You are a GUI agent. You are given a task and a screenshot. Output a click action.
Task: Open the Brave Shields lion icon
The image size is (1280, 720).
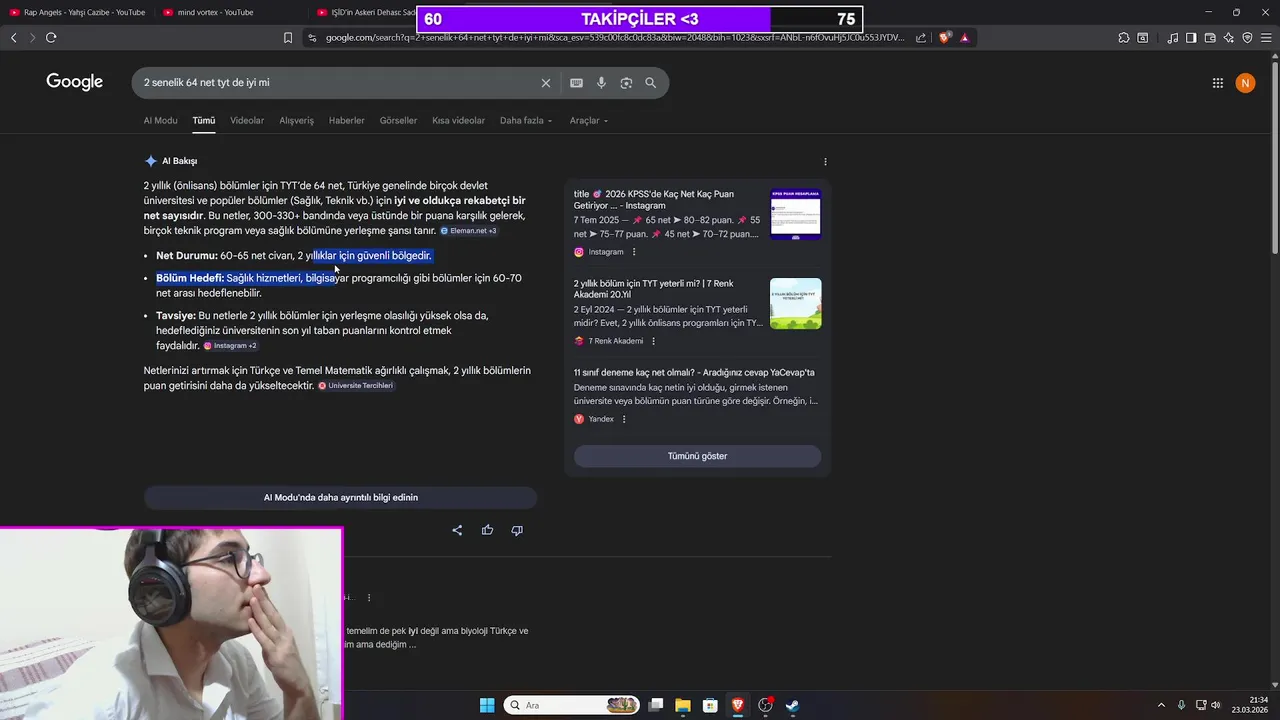945,38
